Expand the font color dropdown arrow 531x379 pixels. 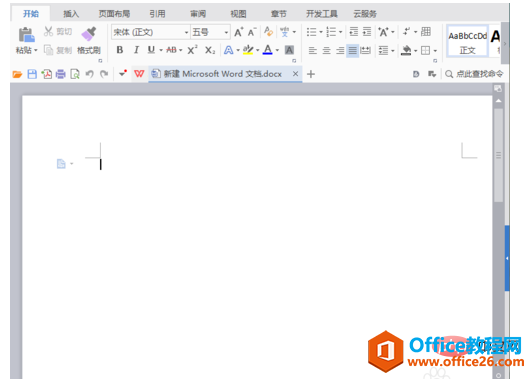[x=277, y=50]
